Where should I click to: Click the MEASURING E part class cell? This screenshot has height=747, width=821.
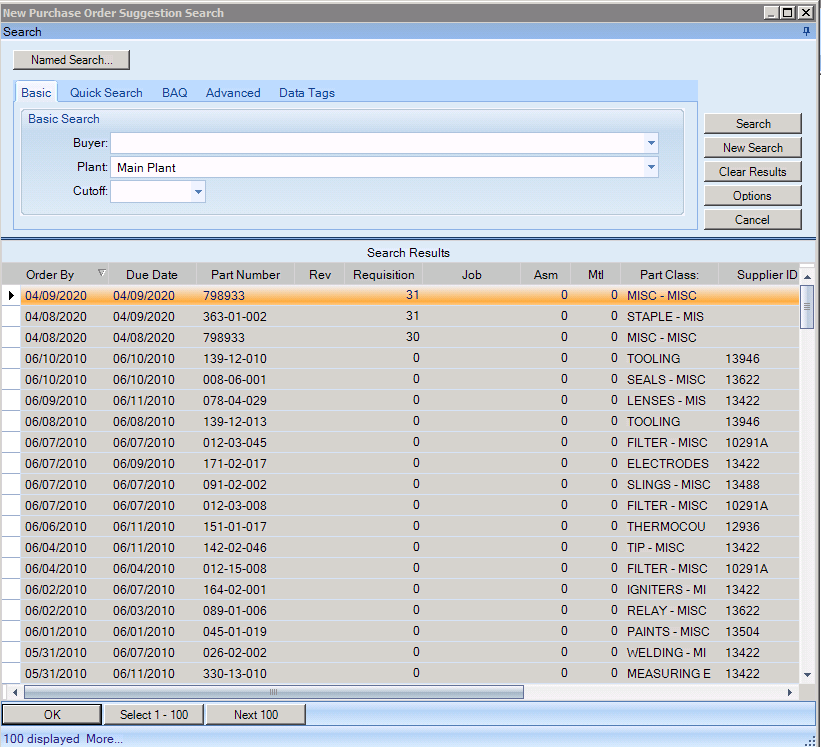pyautogui.click(x=669, y=673)
